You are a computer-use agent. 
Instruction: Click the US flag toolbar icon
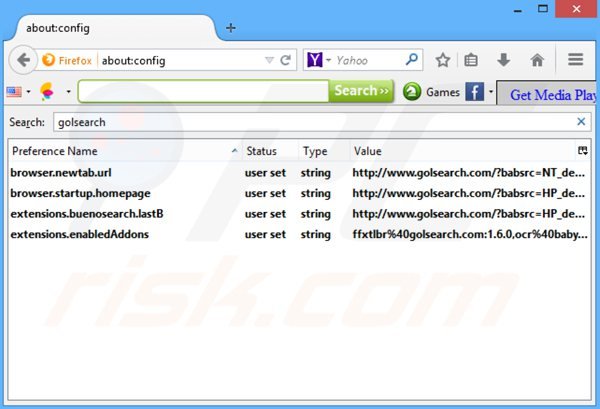click(x=14, y=92)
